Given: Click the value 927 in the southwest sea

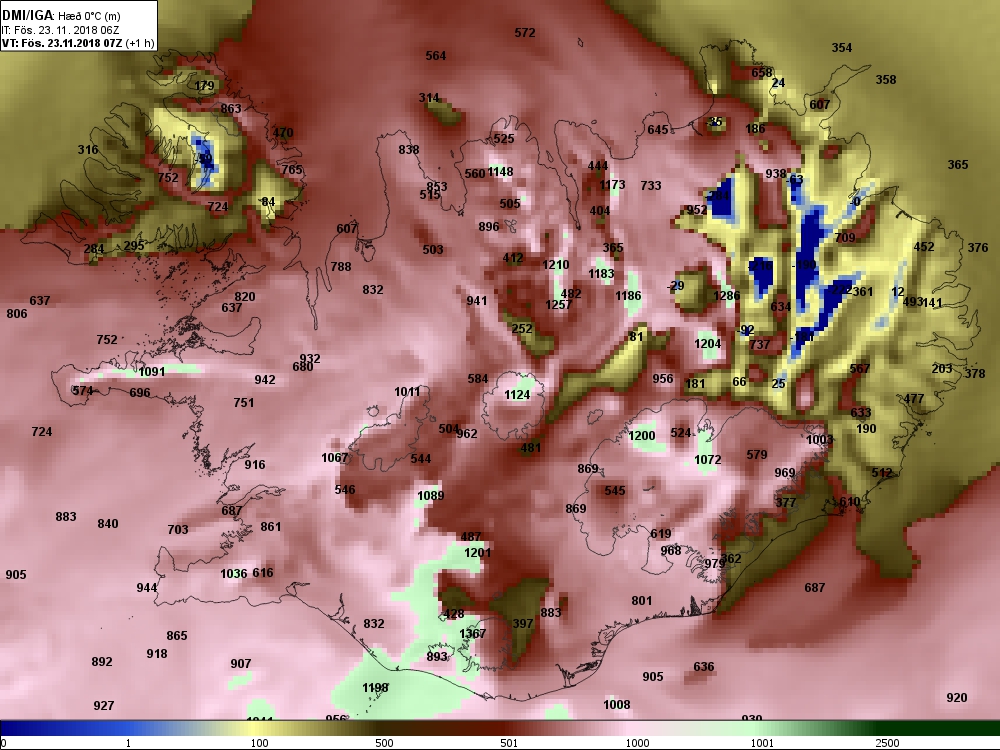Looking at the screenshot, I should click(103, 705).
